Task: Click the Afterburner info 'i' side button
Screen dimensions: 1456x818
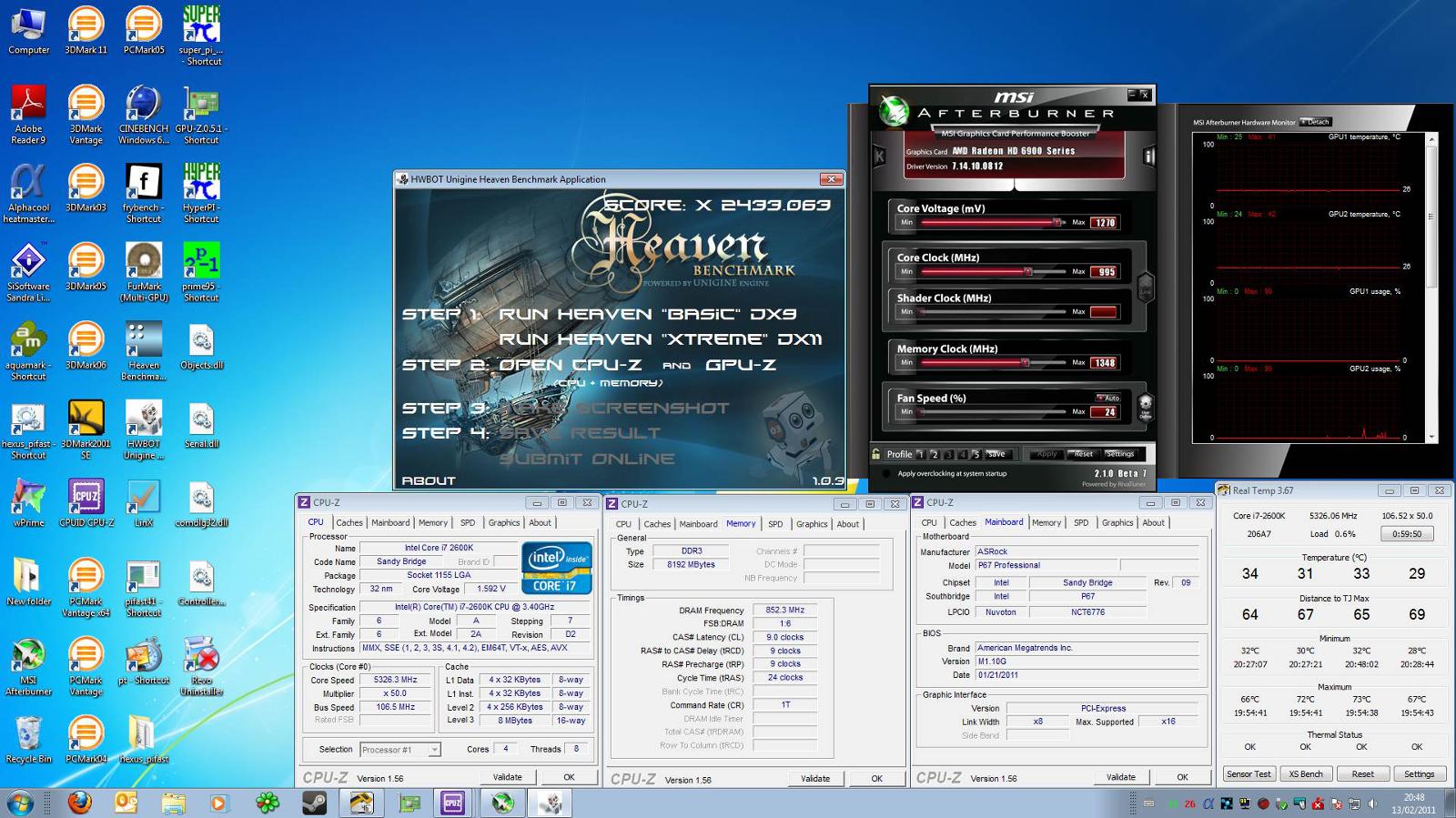Action: pos(1148,157)
